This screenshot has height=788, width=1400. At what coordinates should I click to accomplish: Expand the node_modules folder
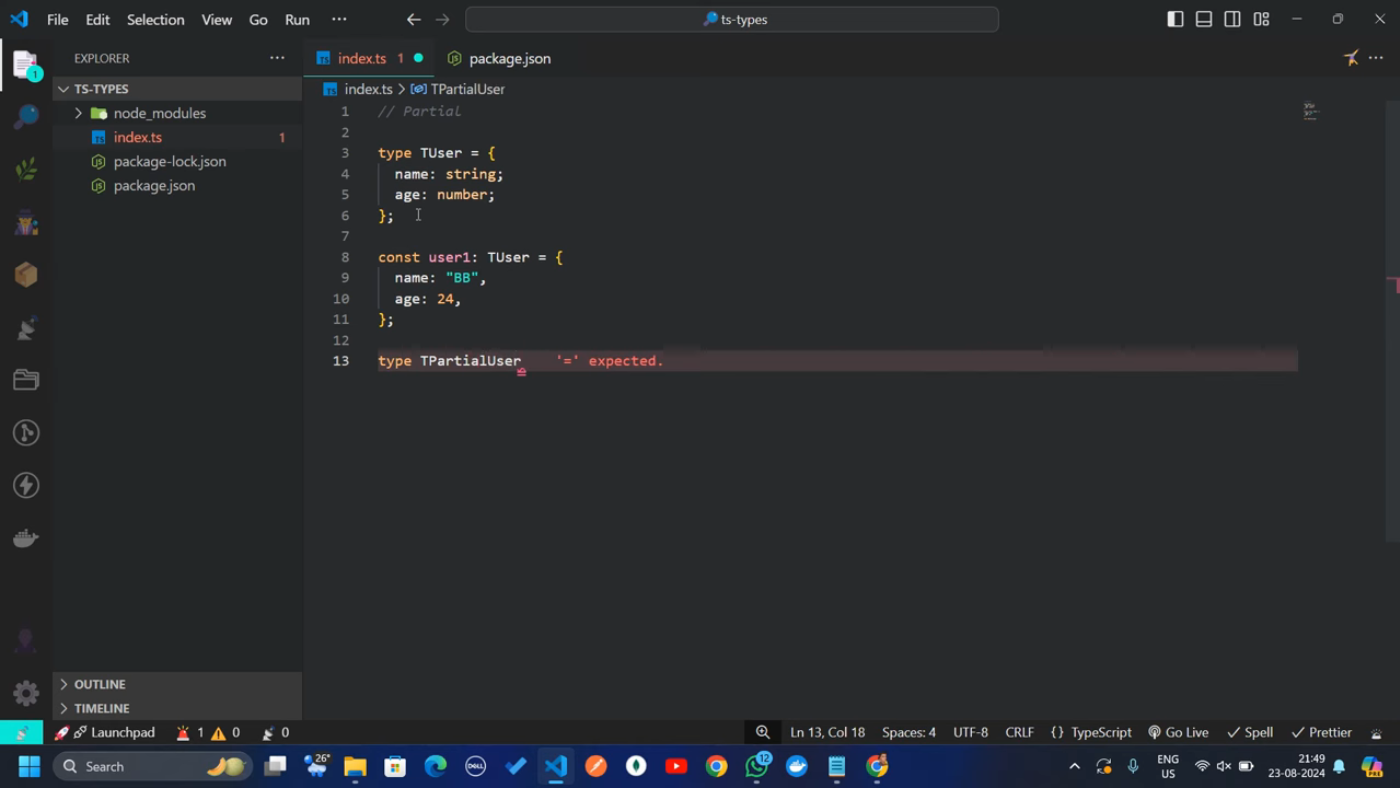[177, 113]
